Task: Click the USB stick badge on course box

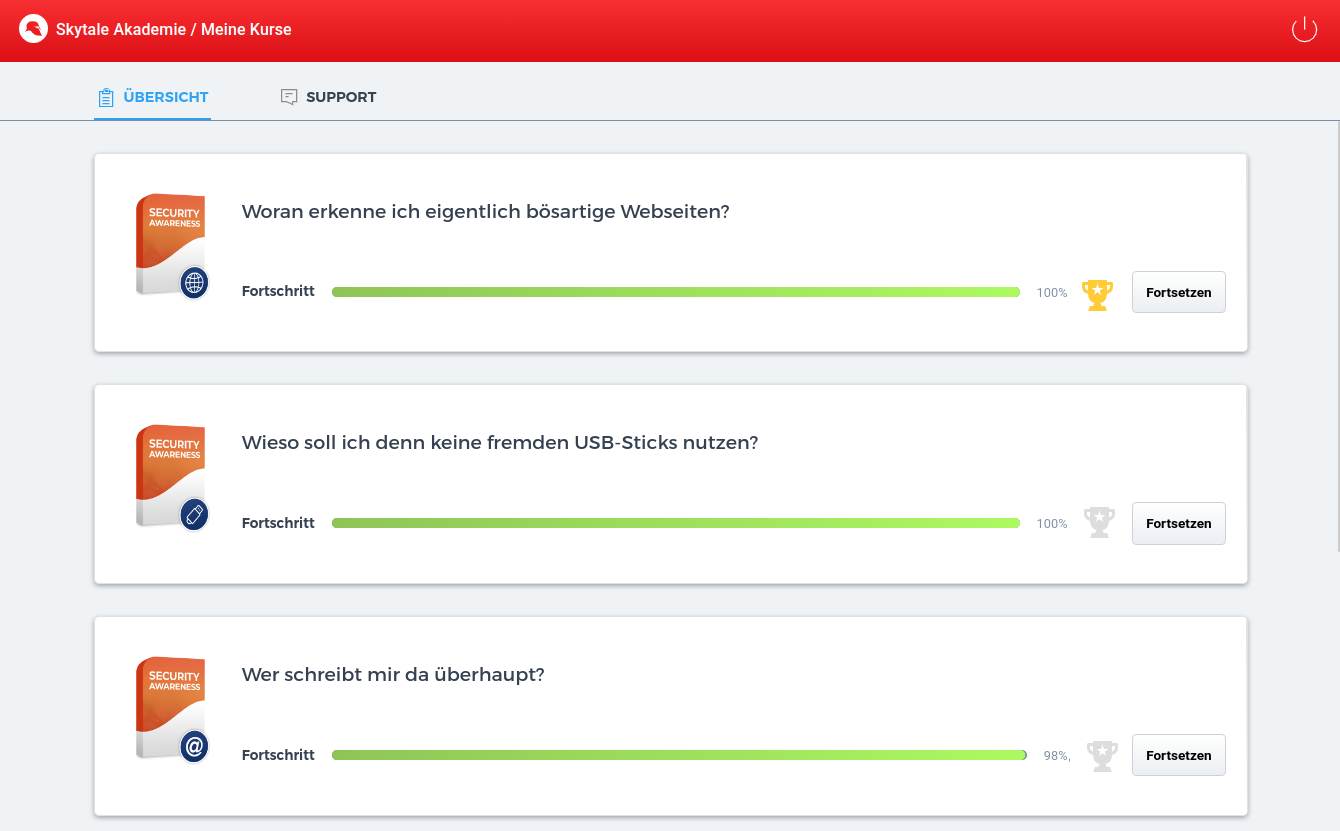Action: [194, 514]
